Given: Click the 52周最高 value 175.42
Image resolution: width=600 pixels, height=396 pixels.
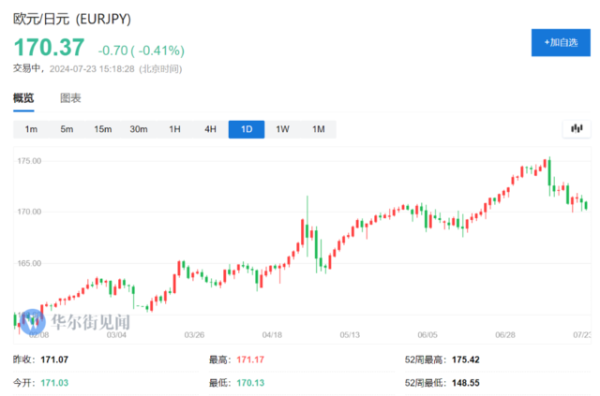Looking at the screenshot, I should click(x=466, y=360).
